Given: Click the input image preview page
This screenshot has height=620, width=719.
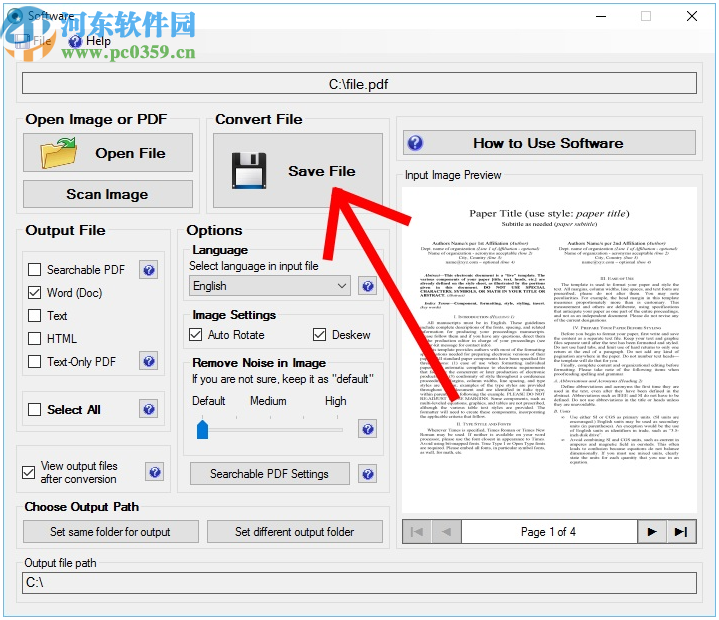Looking at the screenshot, I should pyautogui.click(x=549, y=349).
